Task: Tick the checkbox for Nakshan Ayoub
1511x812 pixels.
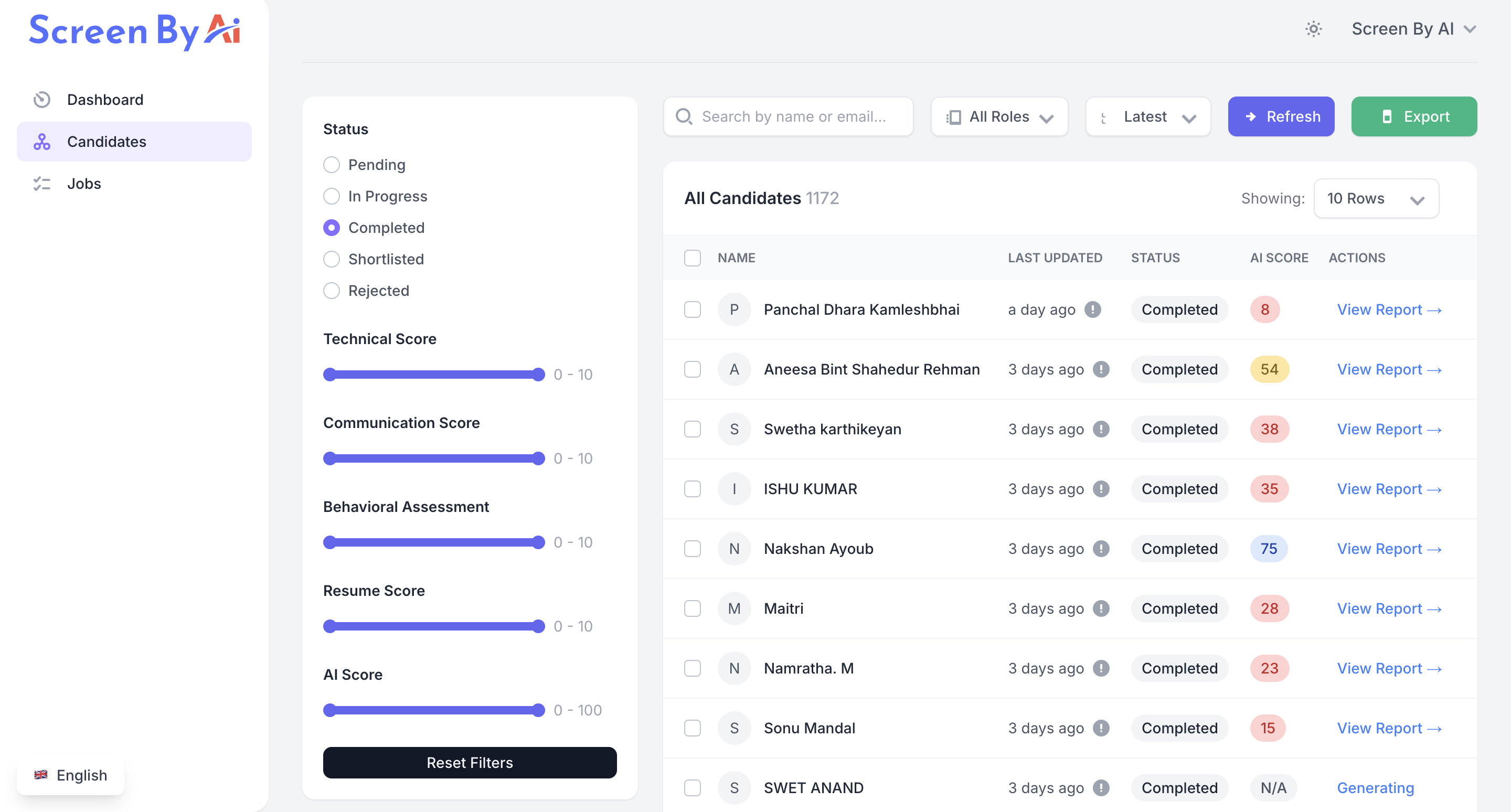Action: [x=692, y=549]
